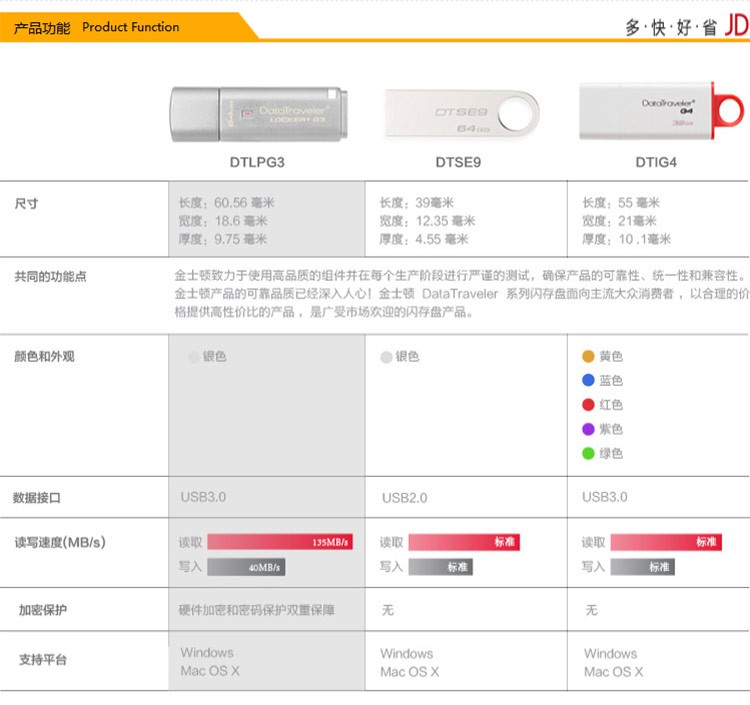The image size is (750, 705).
Task: Click the '无' encryption cell under DTIG4
Action: point(592,610)
